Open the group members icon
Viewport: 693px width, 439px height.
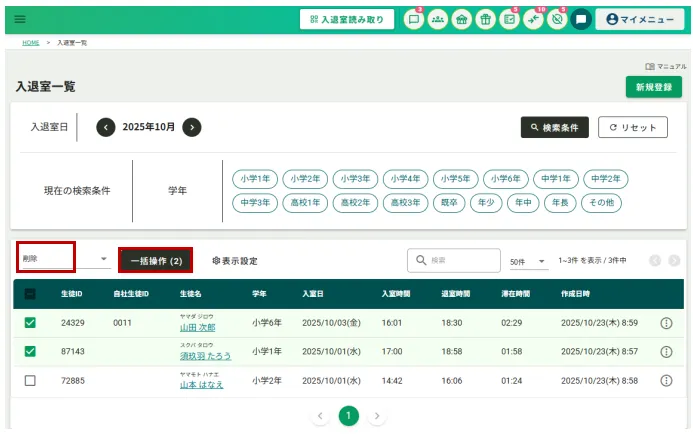pos(437,19)
